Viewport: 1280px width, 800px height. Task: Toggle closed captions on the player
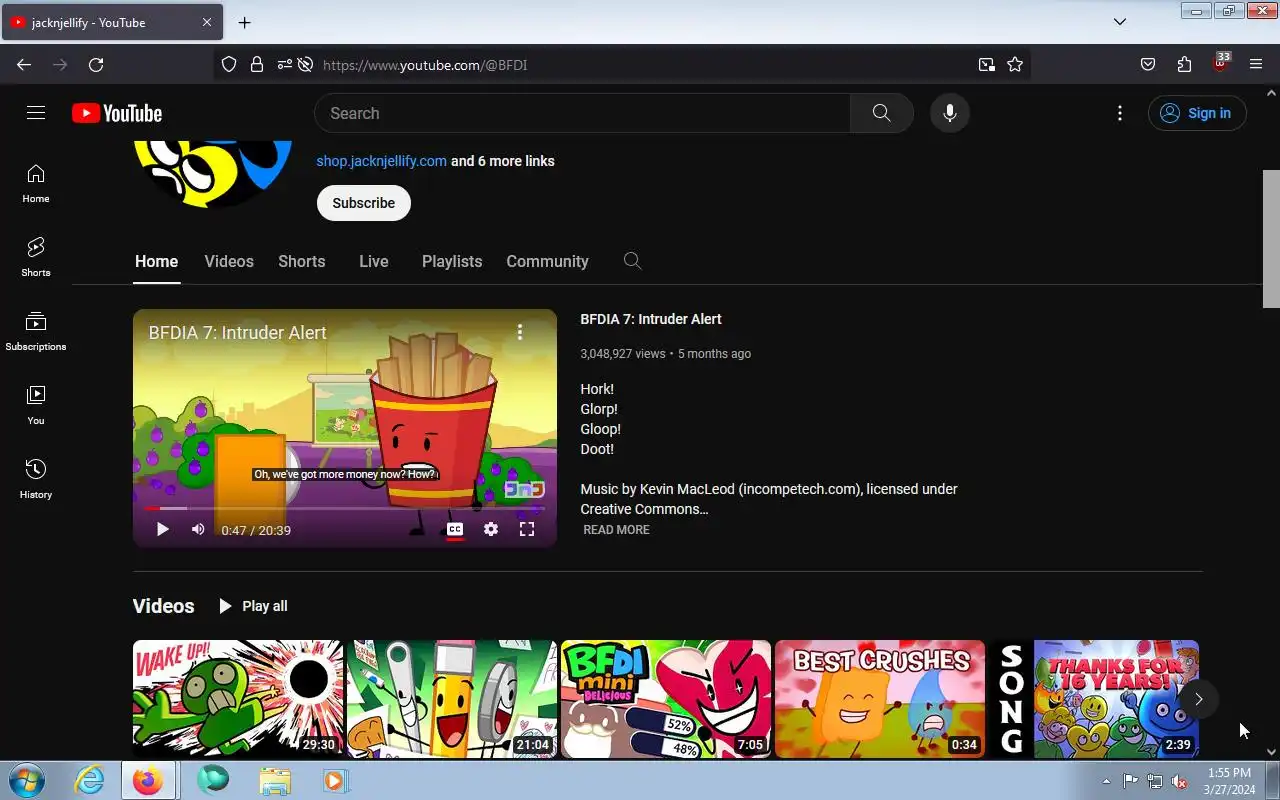point(455,529)
